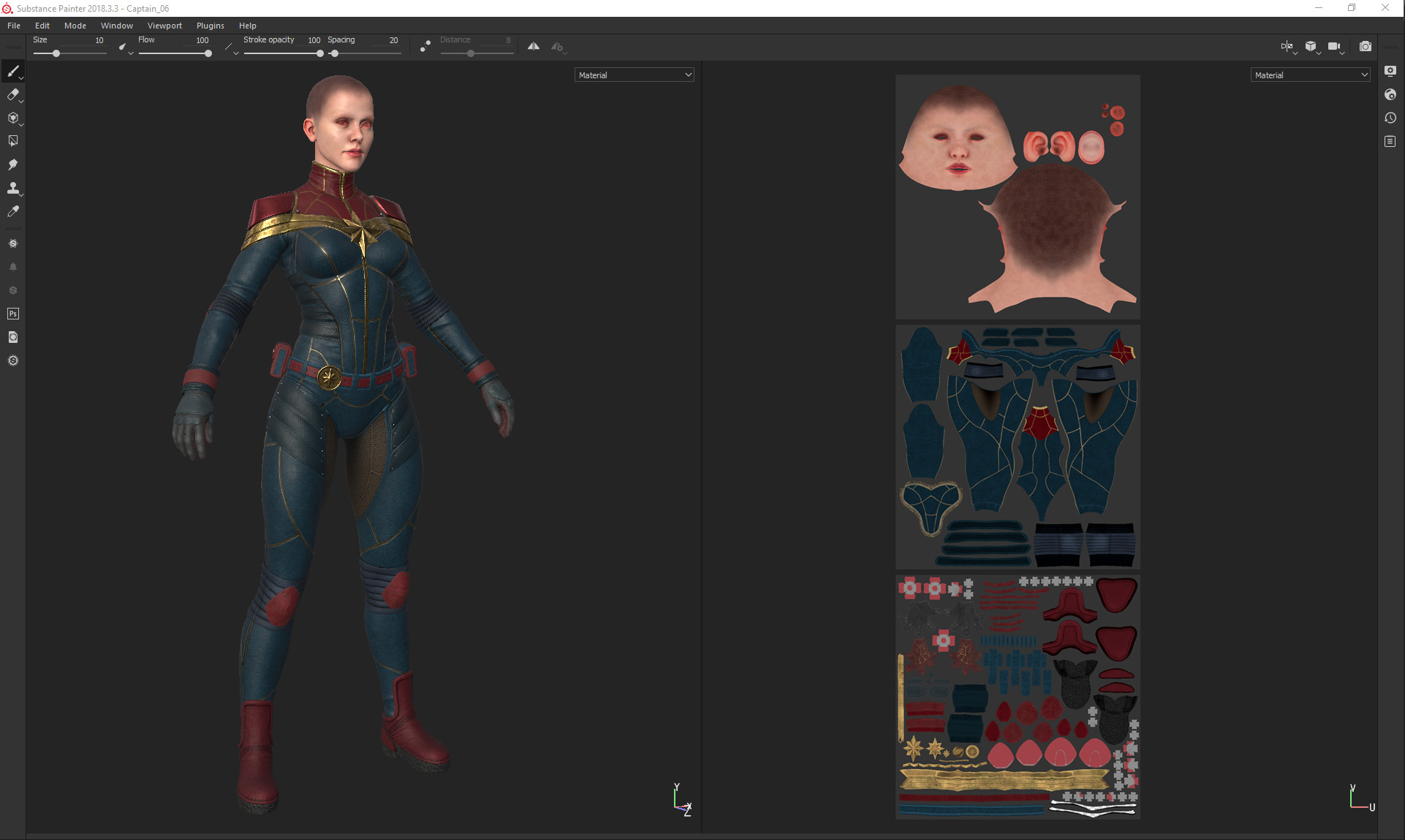Open Display settings panel icon
Image resolution: width=1405 pixels, height=840 pixels.
pos(1390,71)
